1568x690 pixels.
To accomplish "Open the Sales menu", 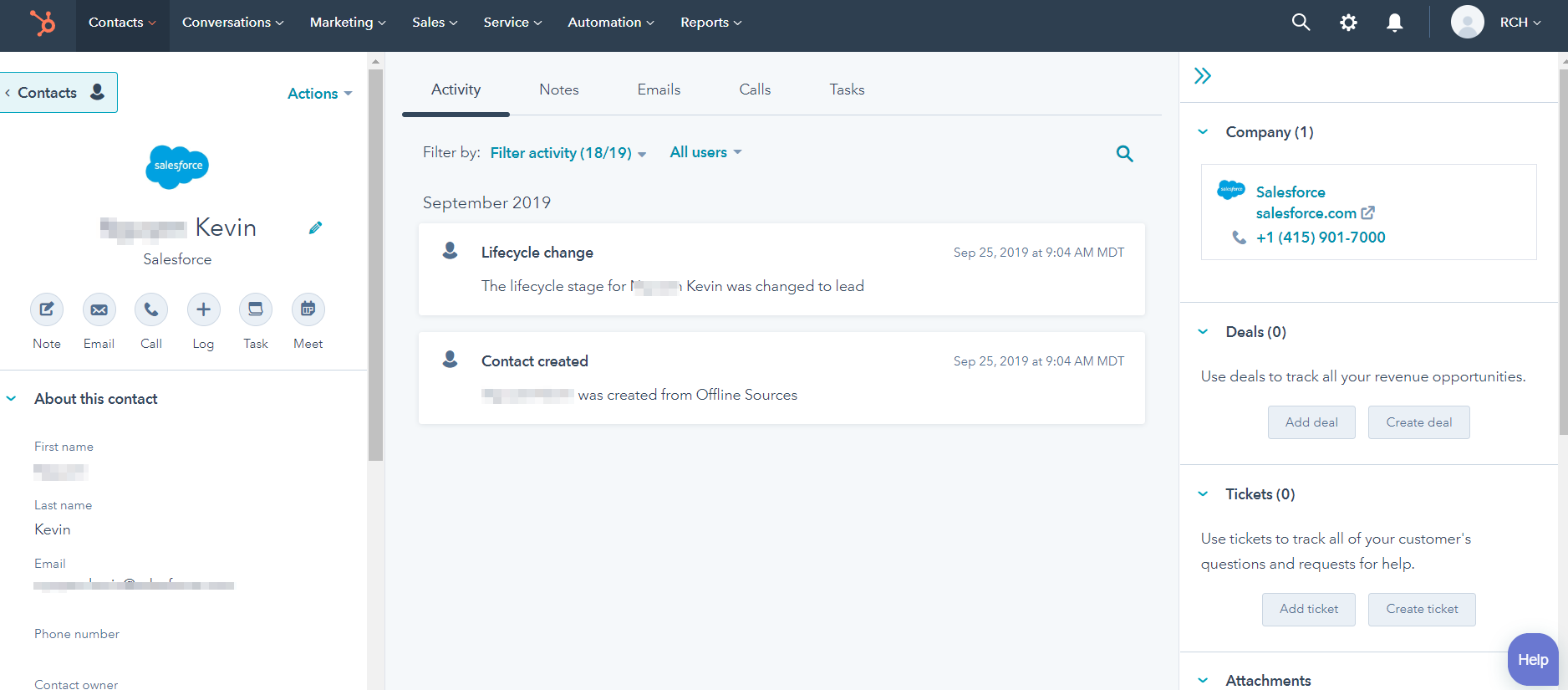I will tap(435, 23).
